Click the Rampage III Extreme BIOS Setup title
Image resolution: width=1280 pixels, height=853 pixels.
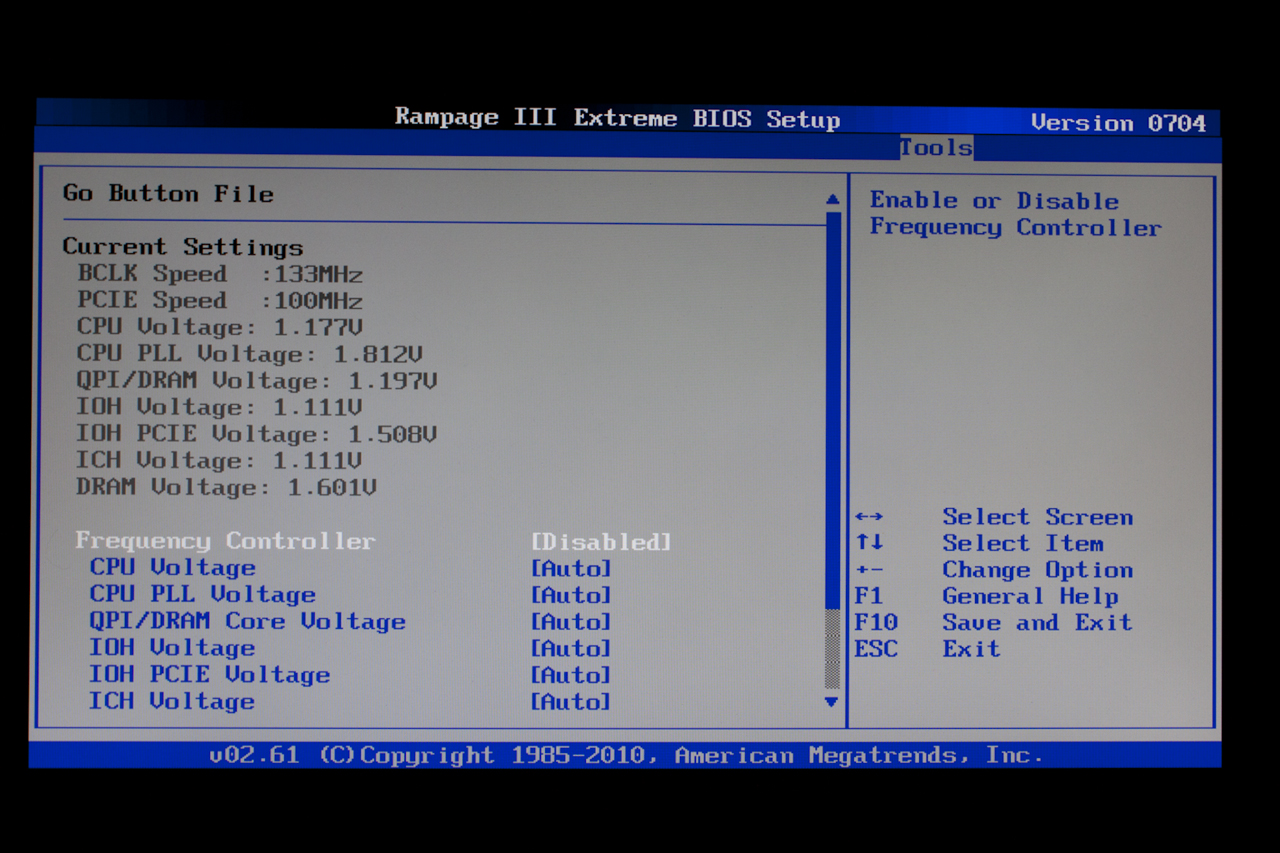pos(618,118)
